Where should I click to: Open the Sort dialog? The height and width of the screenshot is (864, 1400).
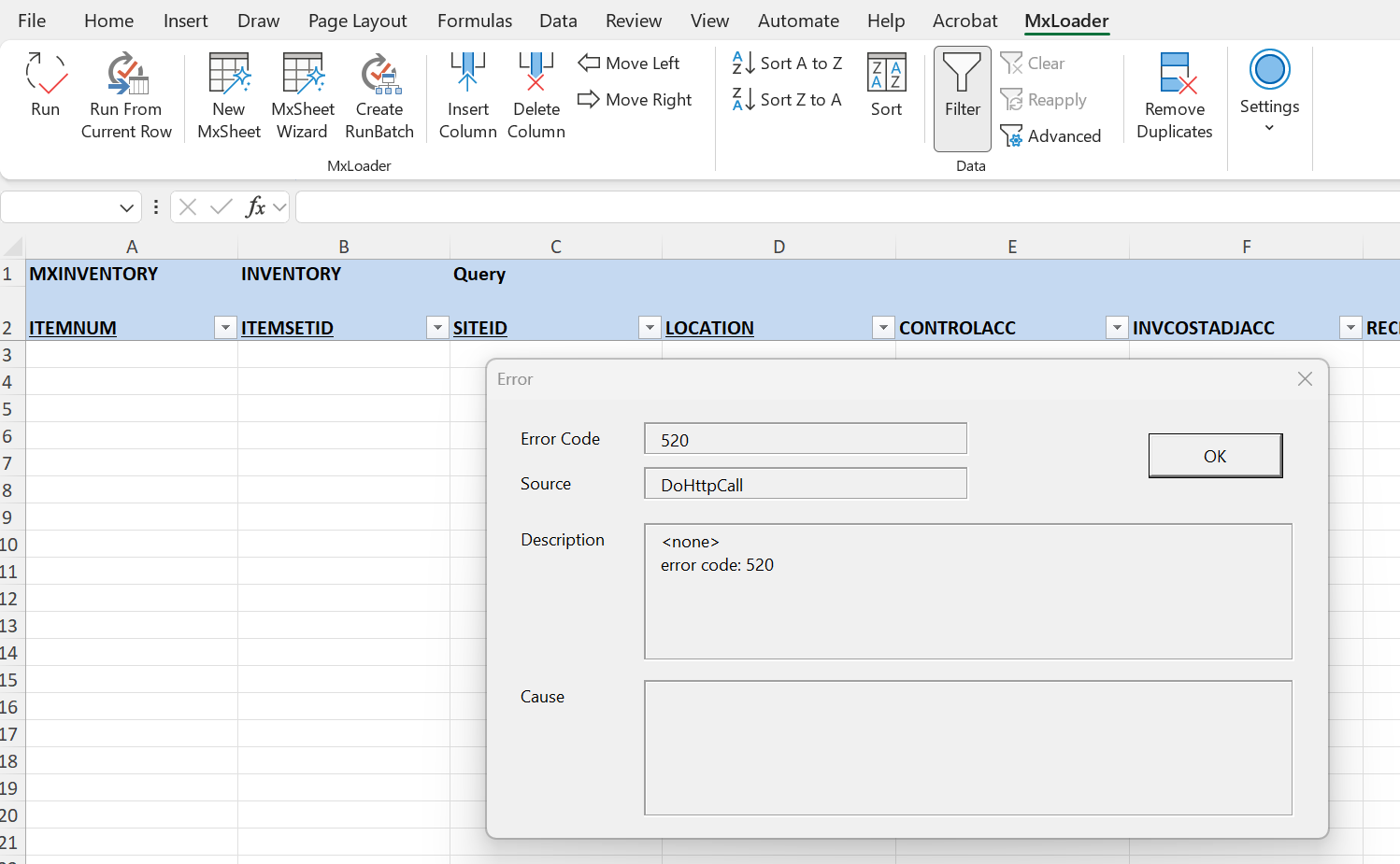886,86
